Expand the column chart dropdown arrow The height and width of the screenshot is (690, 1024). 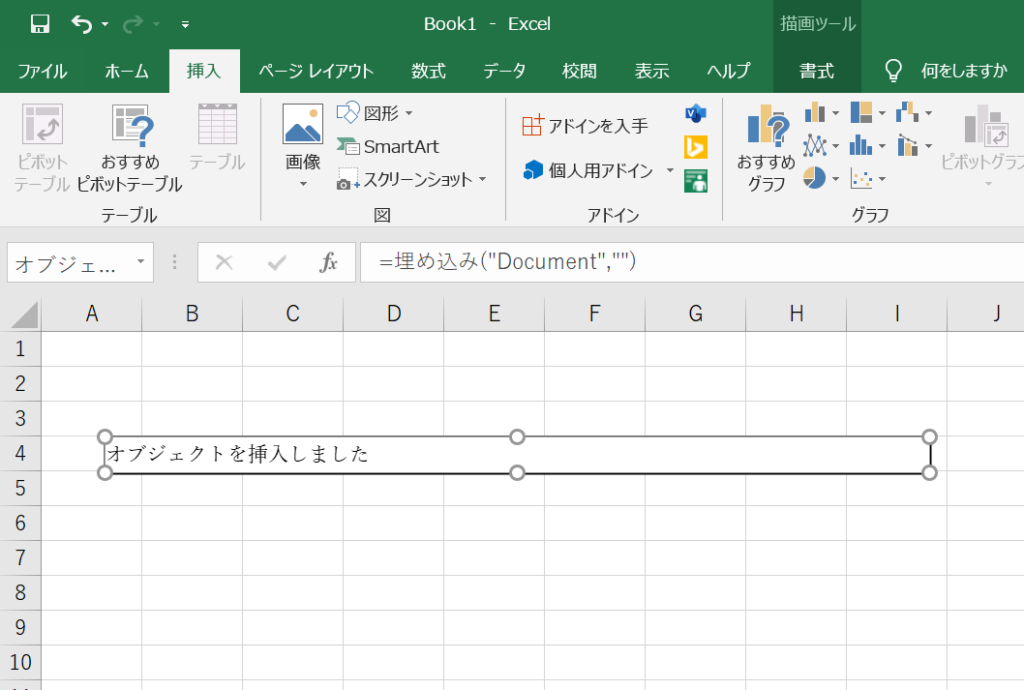pos(836,112)
